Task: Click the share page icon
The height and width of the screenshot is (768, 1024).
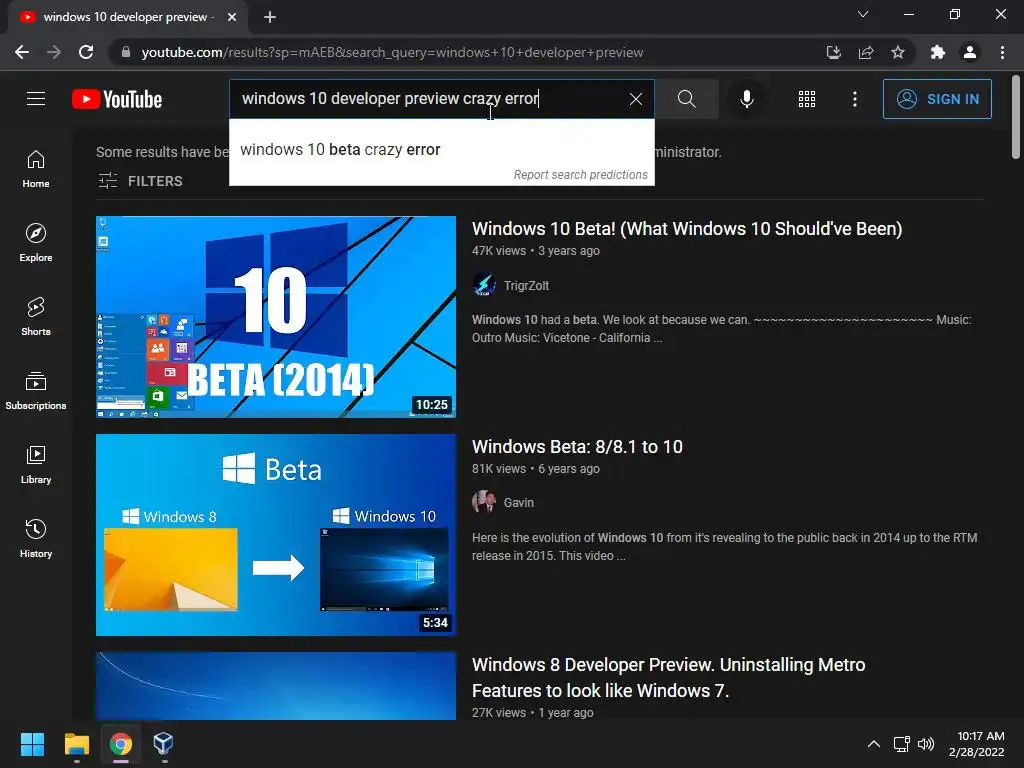Action: (866, 52)
